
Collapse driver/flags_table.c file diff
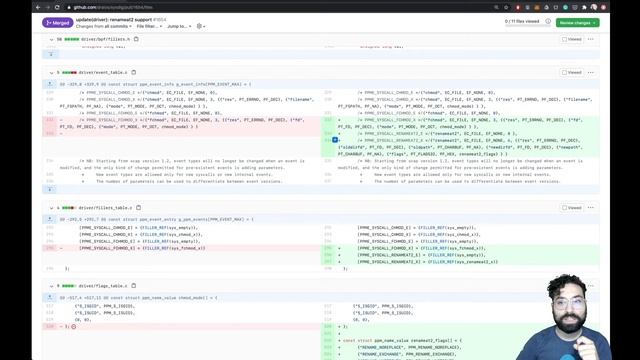click(x=51, y=286)
